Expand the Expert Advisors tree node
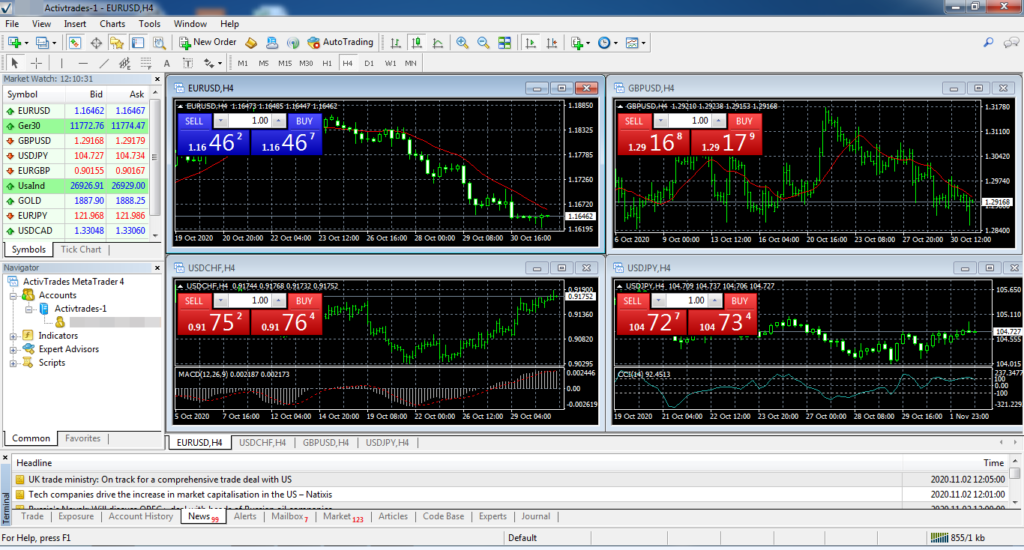The width and height of the screenshot is (1024, 550). (x=14, y=349)
